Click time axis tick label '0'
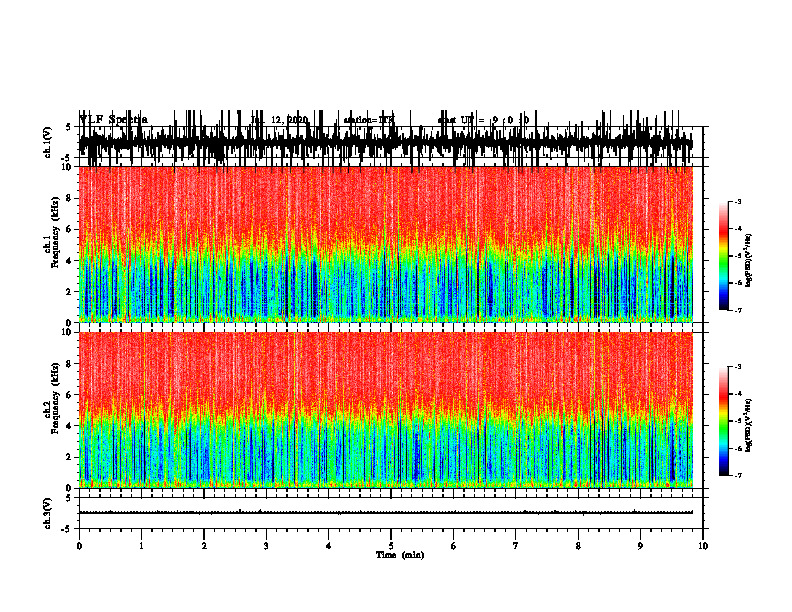Screen dimensions: 792x612 click(x=79, y=546)
